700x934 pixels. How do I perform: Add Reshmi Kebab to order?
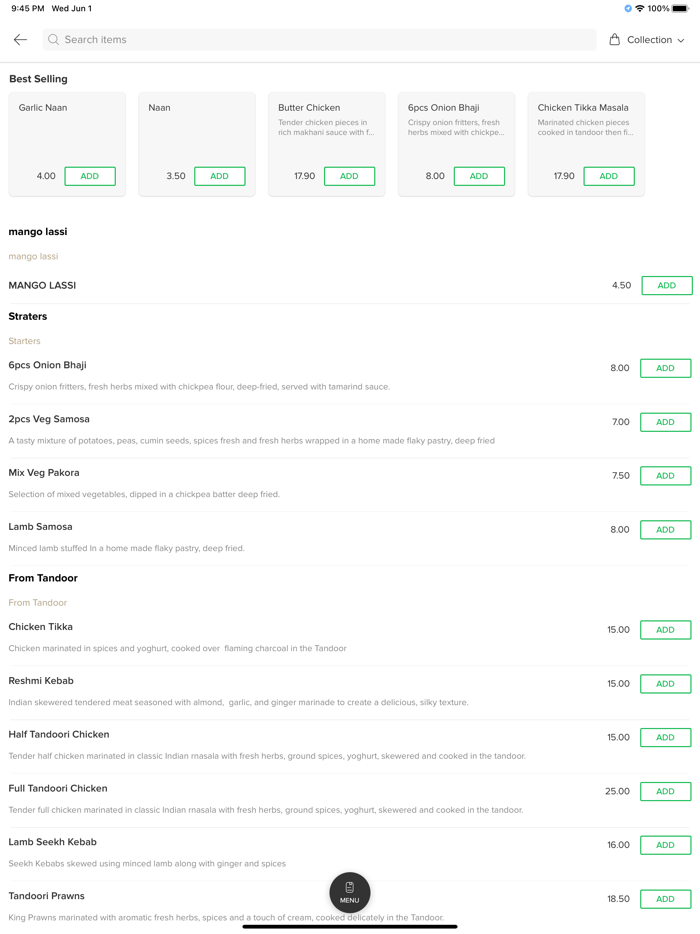point(665,684)
